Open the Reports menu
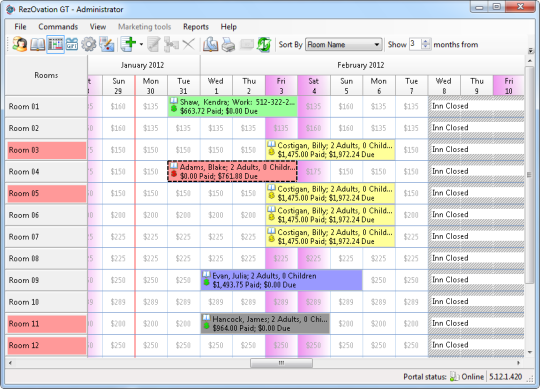 [x=196, y=27]
